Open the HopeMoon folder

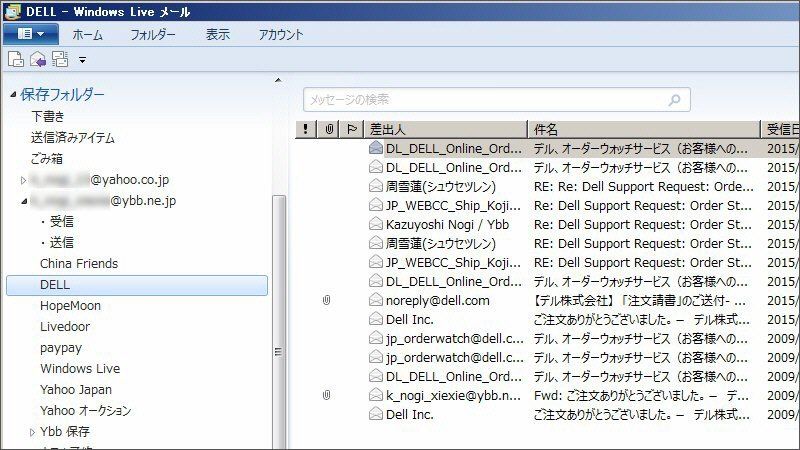[70, 306]
